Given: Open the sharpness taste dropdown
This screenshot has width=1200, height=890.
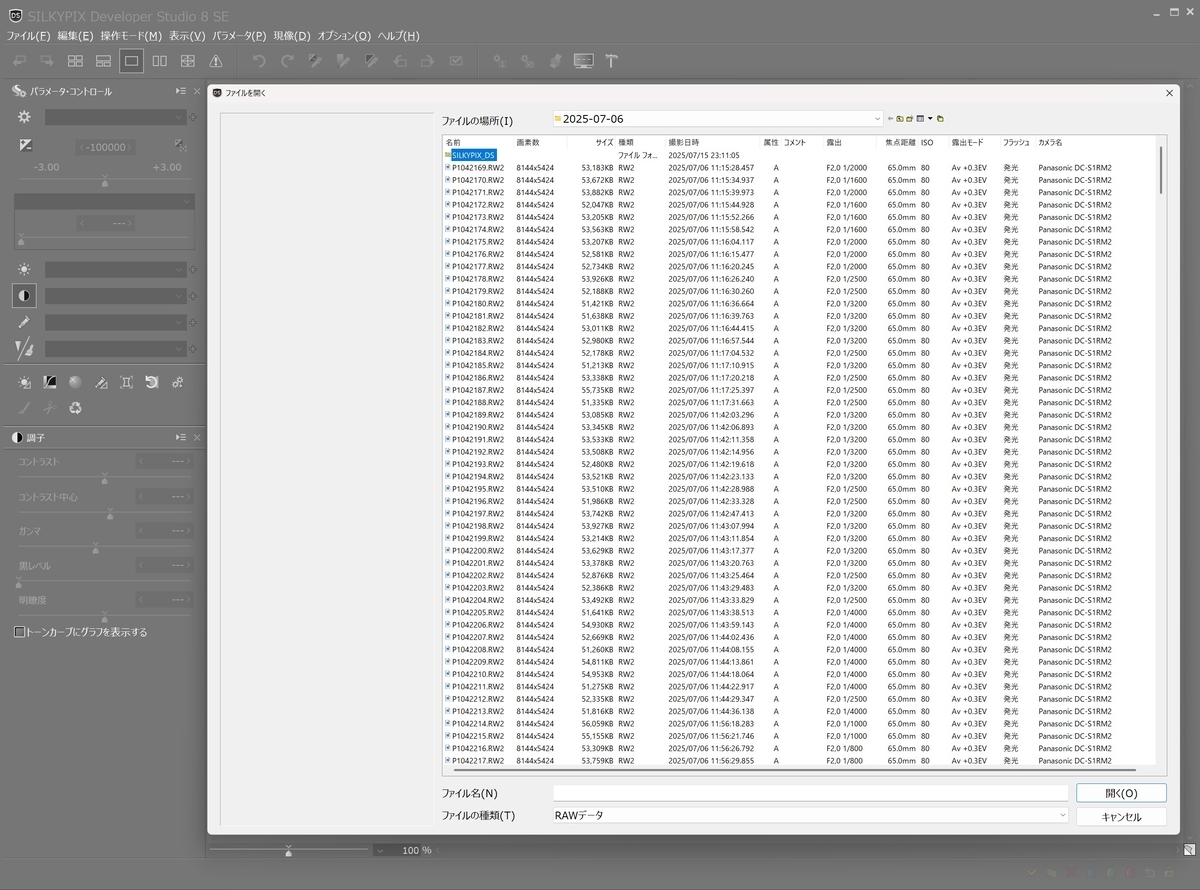Looking at the screenshot, I should [116, 349].
